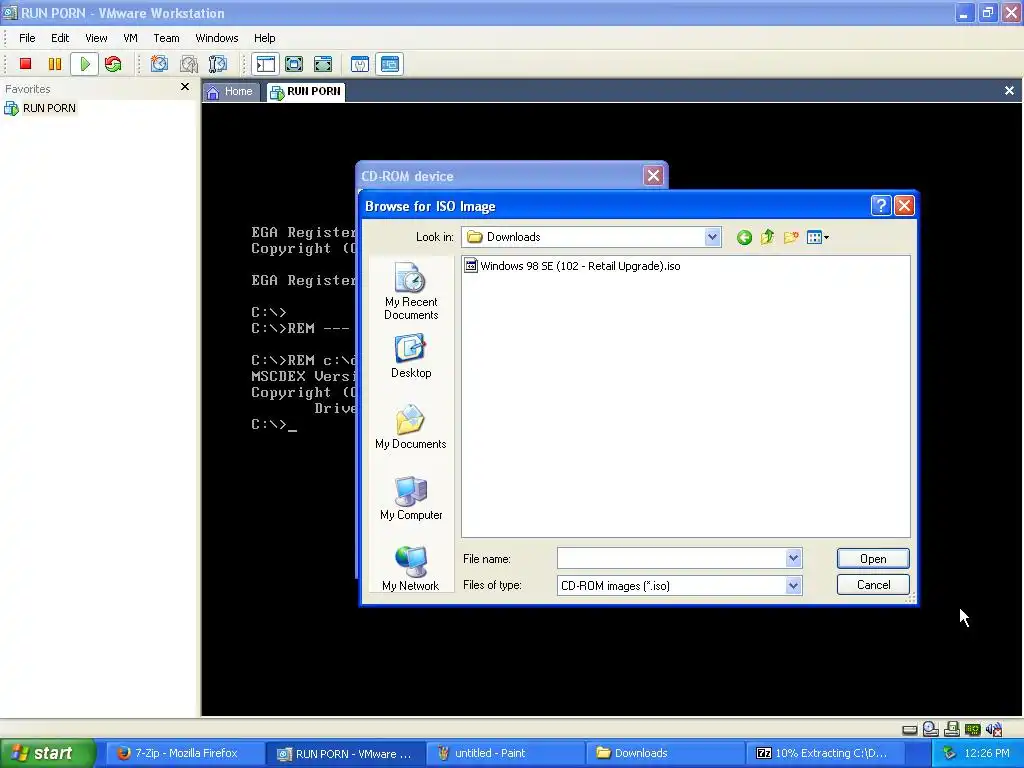Open the Windows menu
The width and height of the screenshot is (1024, 768).
point(217,38)
